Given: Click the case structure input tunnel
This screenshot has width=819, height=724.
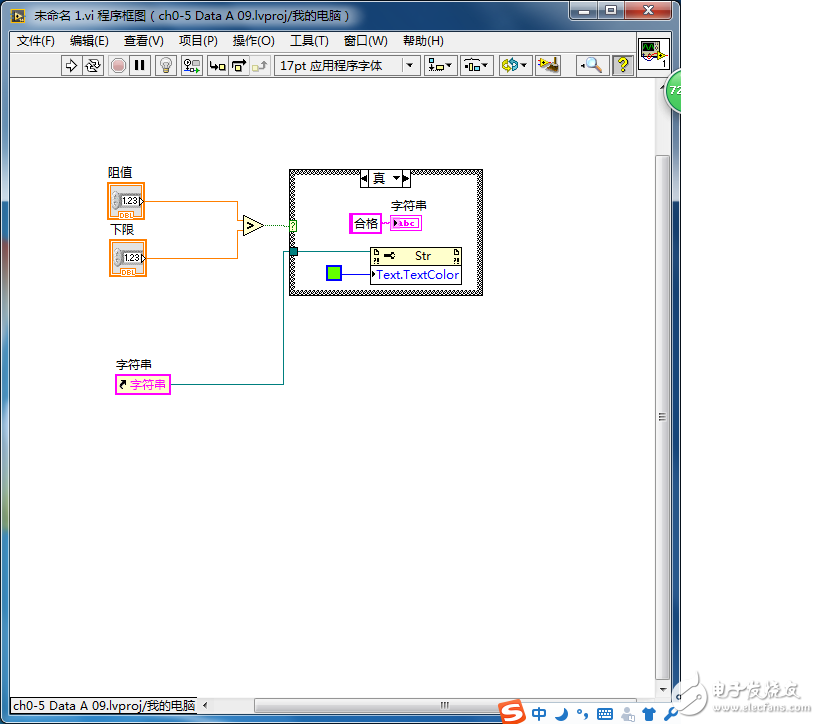Looking at the screenshot, I should point(294,251).
